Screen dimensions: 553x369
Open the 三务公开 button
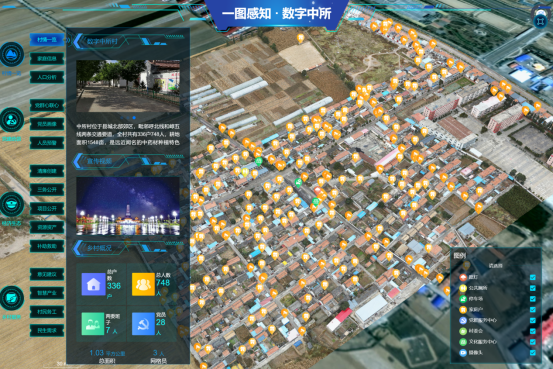pos(47,190)
